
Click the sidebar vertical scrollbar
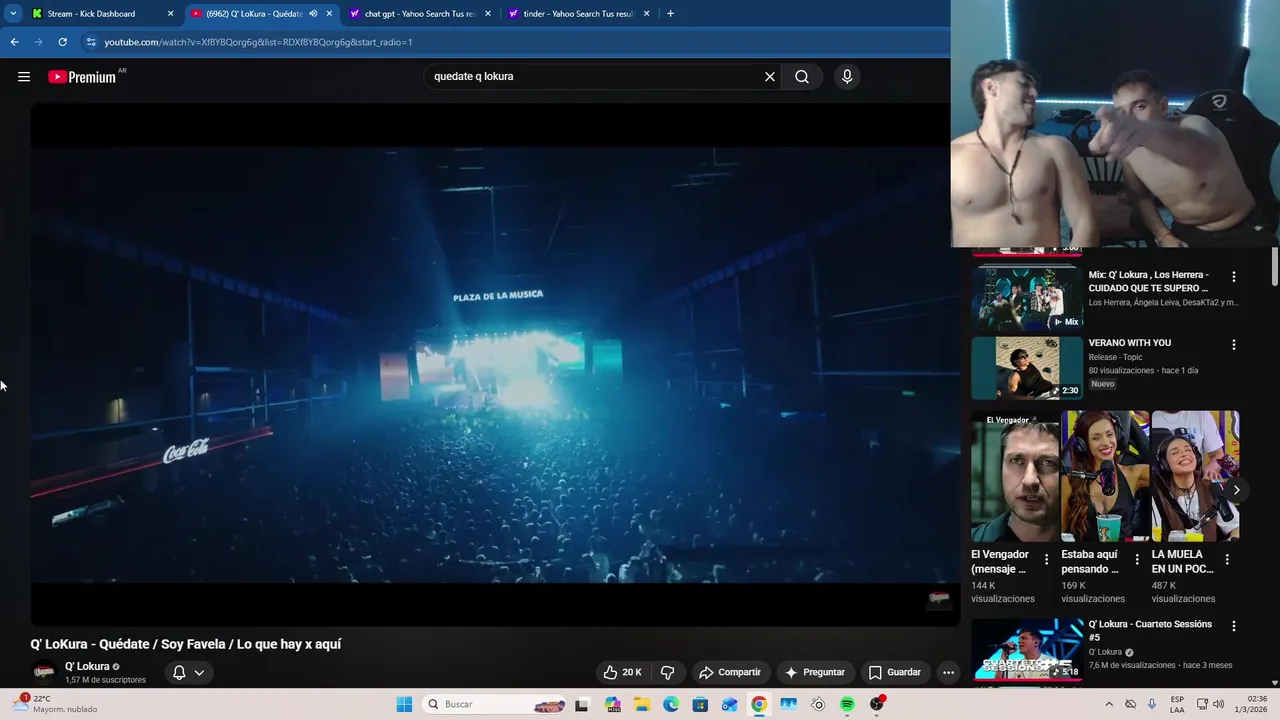coord(1275,265)
